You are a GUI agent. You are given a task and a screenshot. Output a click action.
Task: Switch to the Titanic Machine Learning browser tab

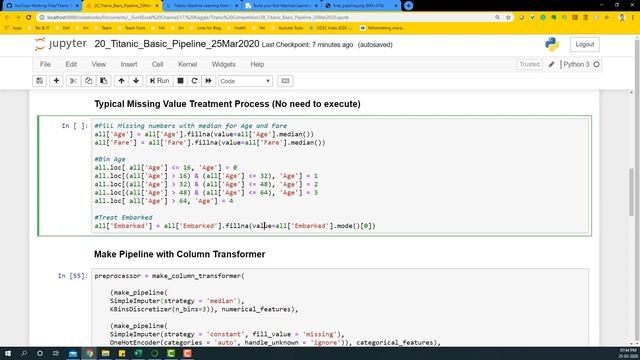pos(202,6)
